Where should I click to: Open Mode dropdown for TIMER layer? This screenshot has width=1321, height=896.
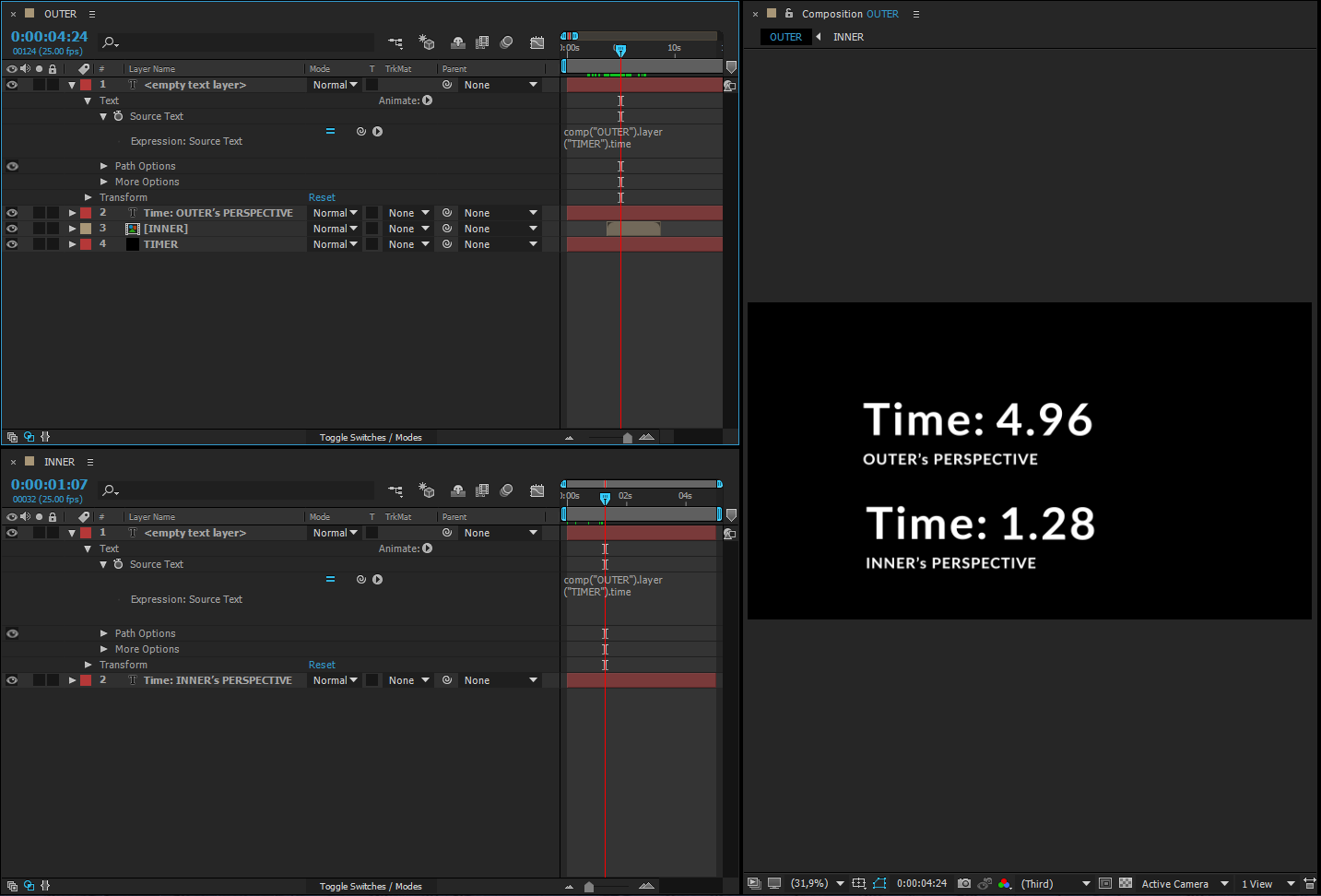pyautogui.click(x=336, y=244)
